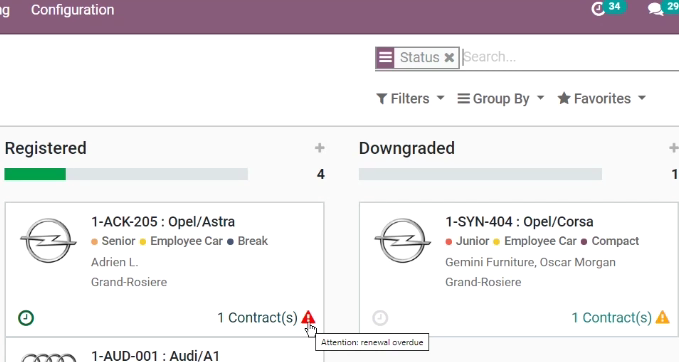Image resolution: width=679 pixels, height=362 pixels.
Task: Open the messages chat bubble icon
Action: tap(656, 9)
